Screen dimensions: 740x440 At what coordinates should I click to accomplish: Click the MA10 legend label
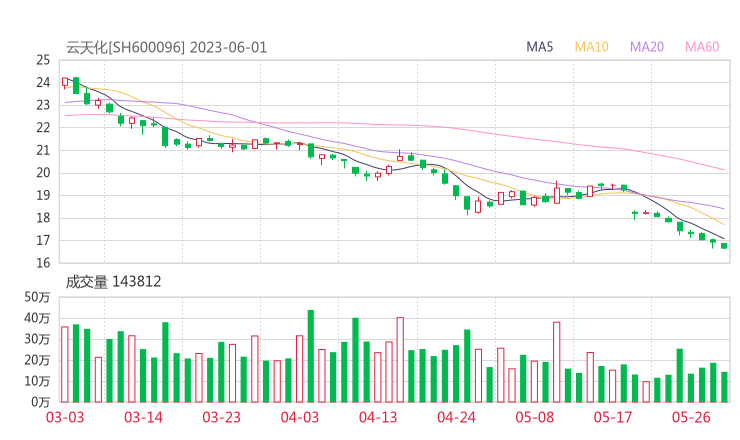591,47
